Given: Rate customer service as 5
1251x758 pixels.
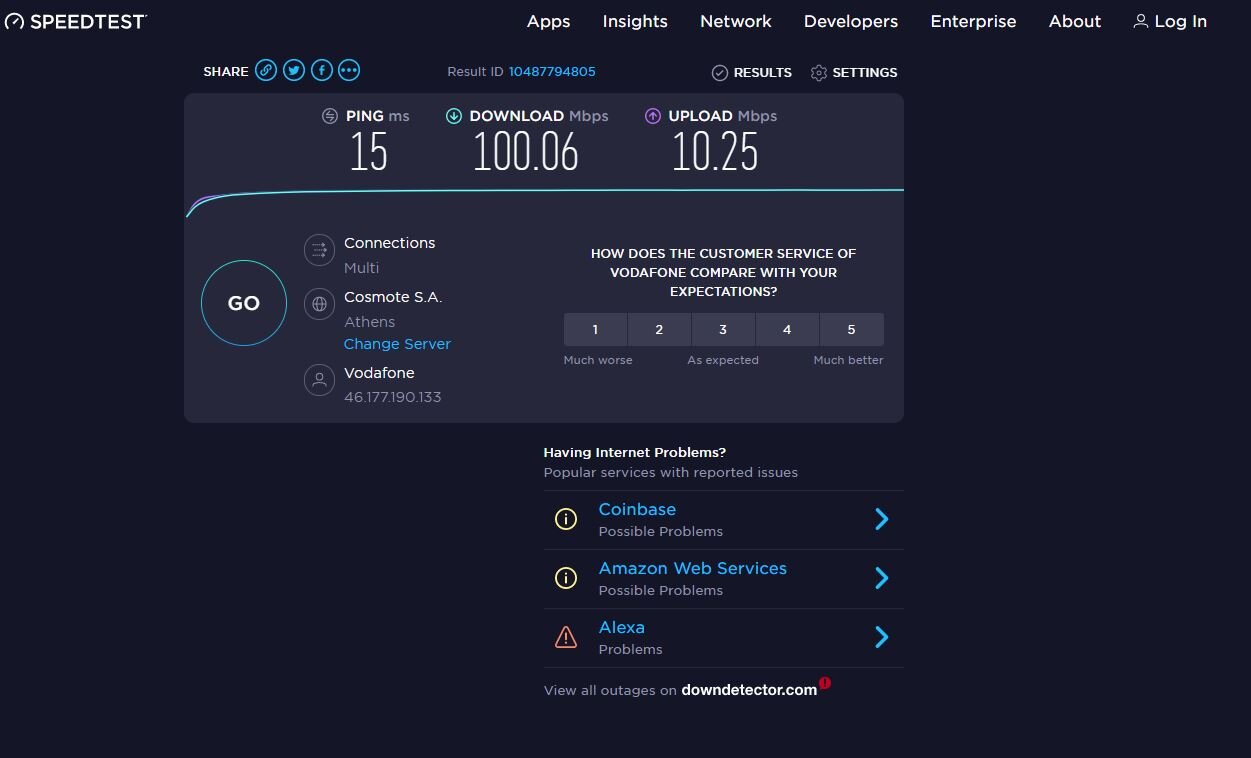Looking at the screenshot, I should click(852, 329).
